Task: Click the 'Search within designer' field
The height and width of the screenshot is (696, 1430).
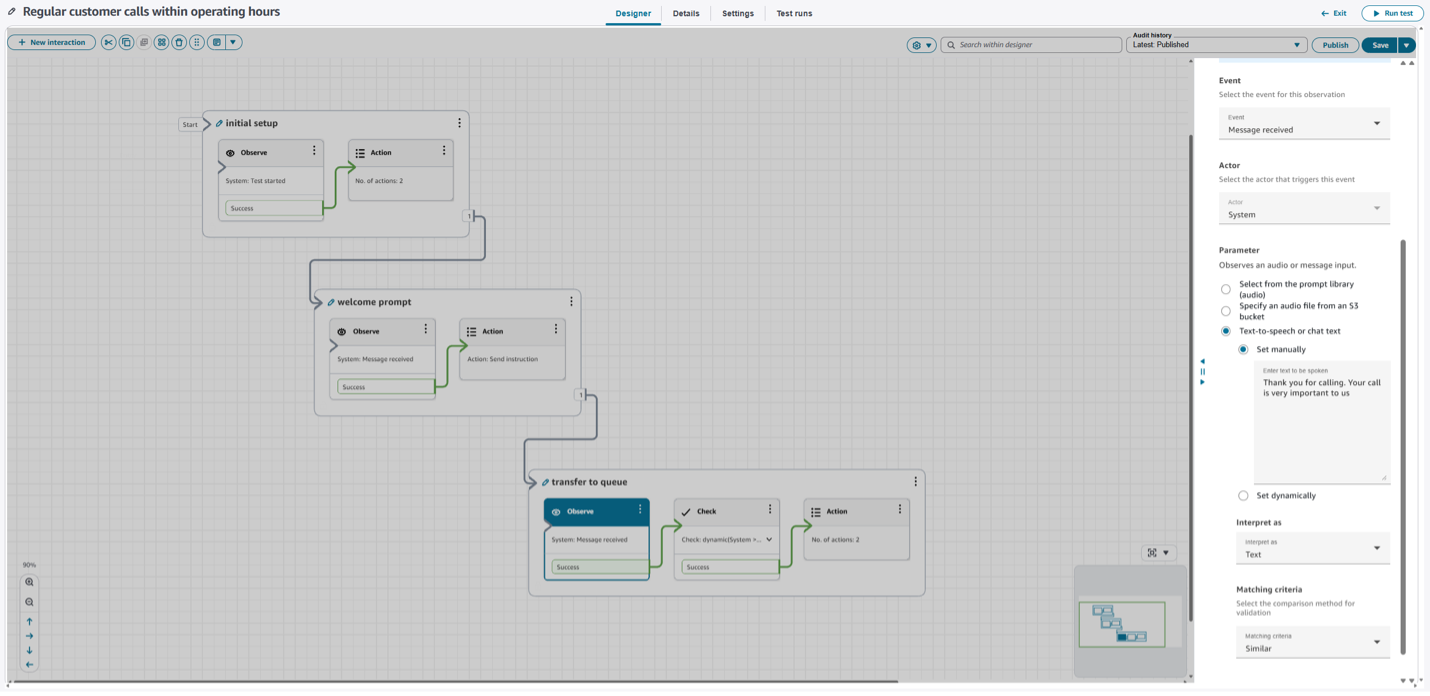Action: [x=1031, y=45]
